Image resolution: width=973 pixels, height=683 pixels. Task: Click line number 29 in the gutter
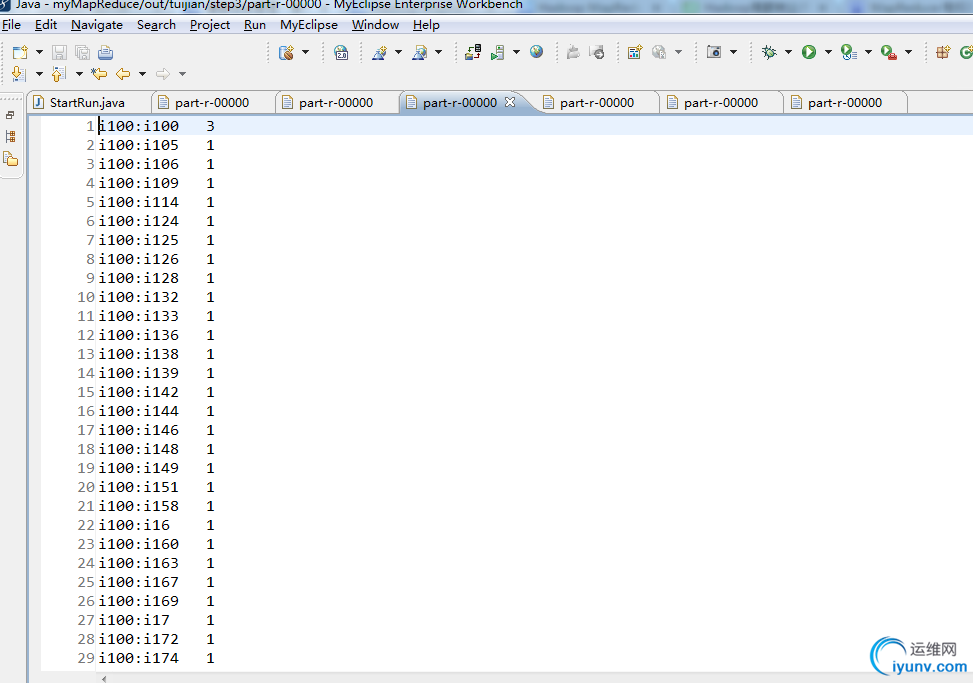pyautogui.click(x=86, y=658)
